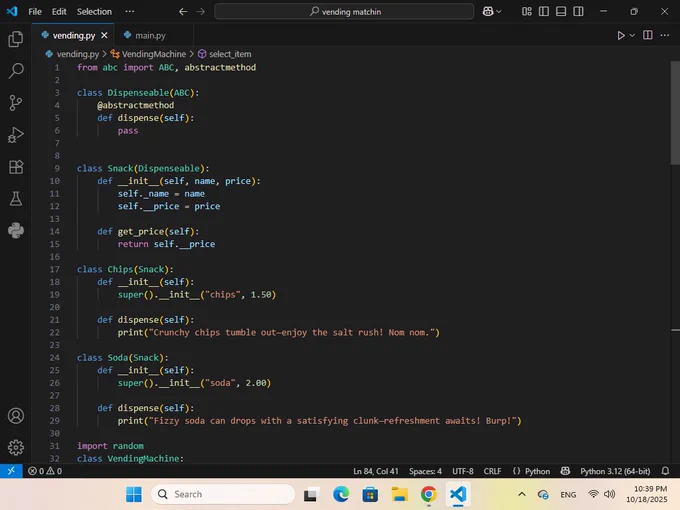
Task: Open the Selection menu
Action: 94,11
